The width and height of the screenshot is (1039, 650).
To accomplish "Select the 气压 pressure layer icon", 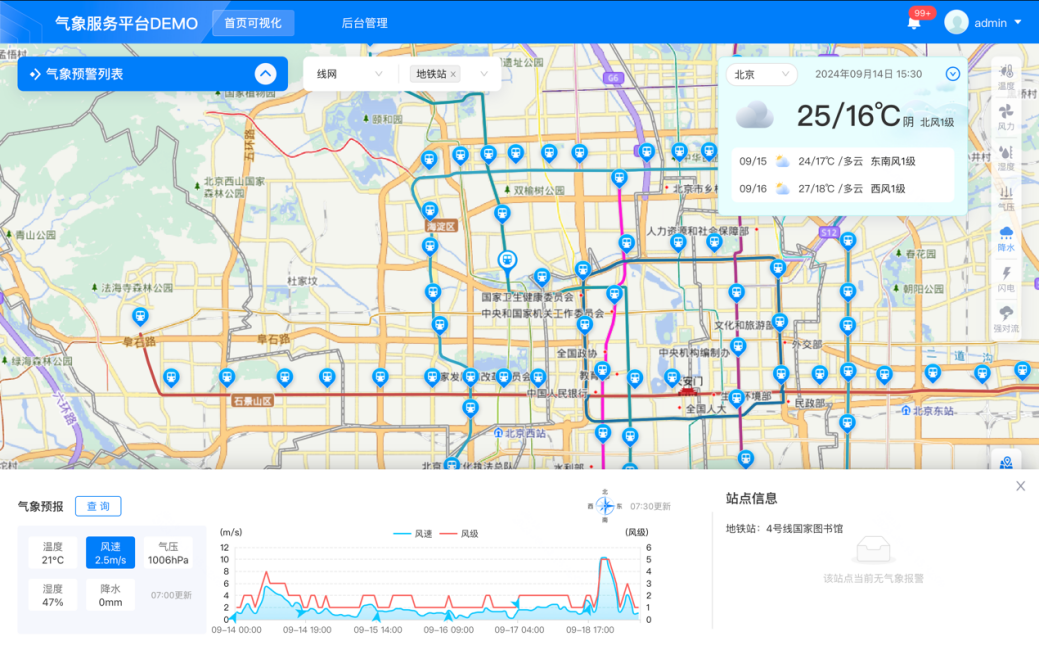I will (1006, 200).
